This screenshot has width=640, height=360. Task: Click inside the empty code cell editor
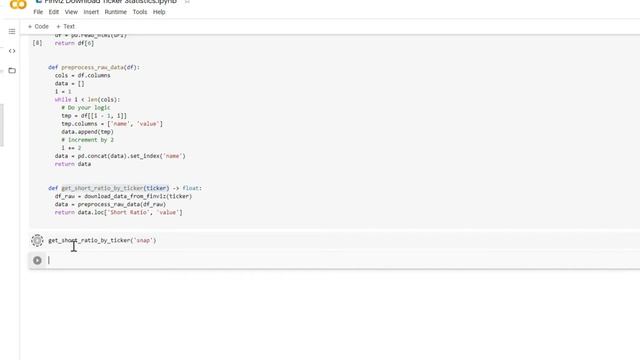pos(343,260)
